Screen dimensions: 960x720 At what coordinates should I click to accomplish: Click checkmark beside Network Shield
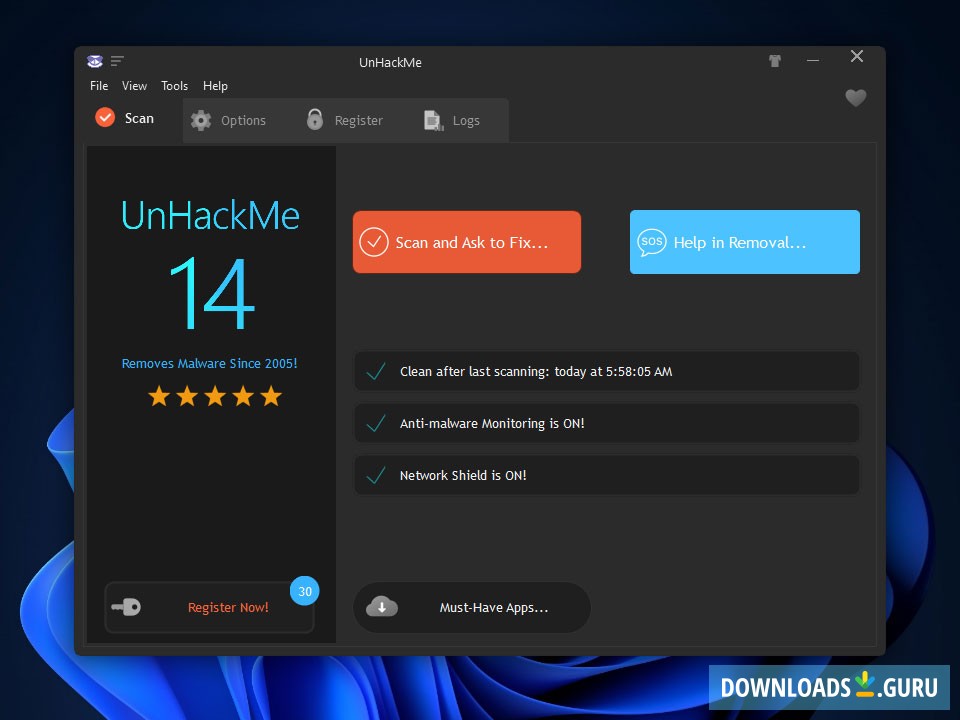(375, 475)
